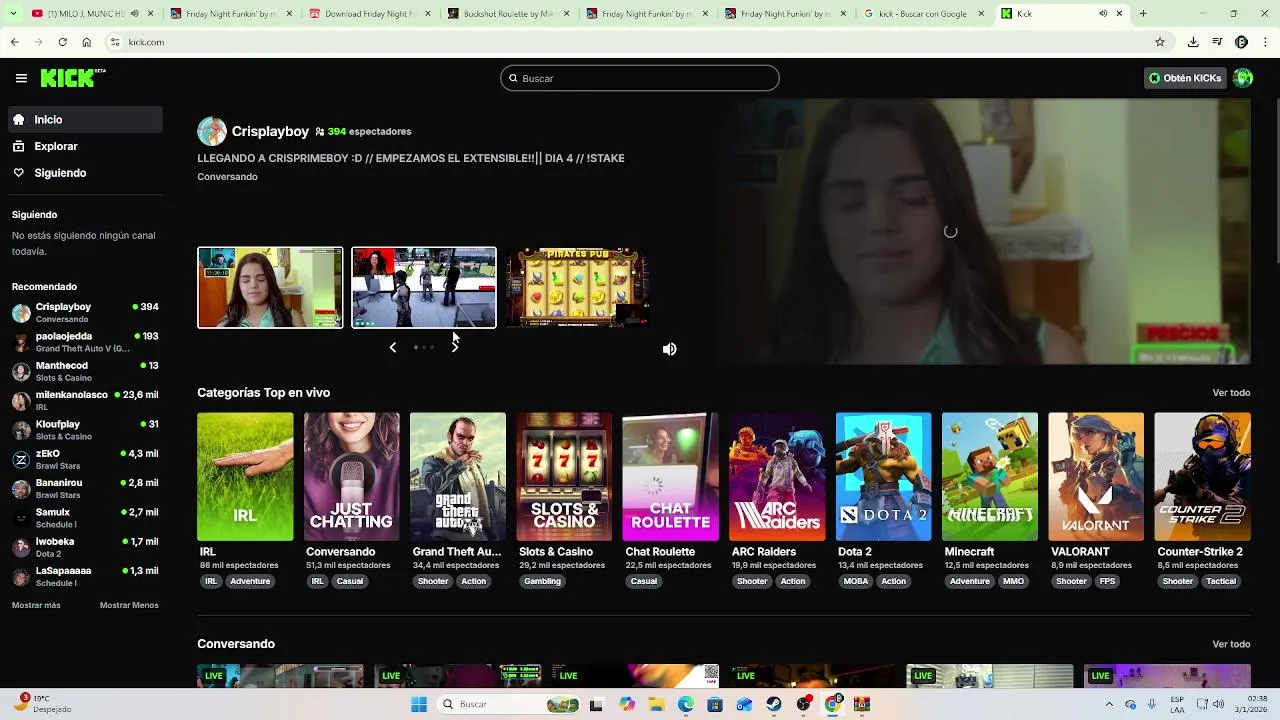Open the Counter-Strike 2 category card
This screenshot has width=1280, height=720.
pyautogui.click(x=1202, y=477)
